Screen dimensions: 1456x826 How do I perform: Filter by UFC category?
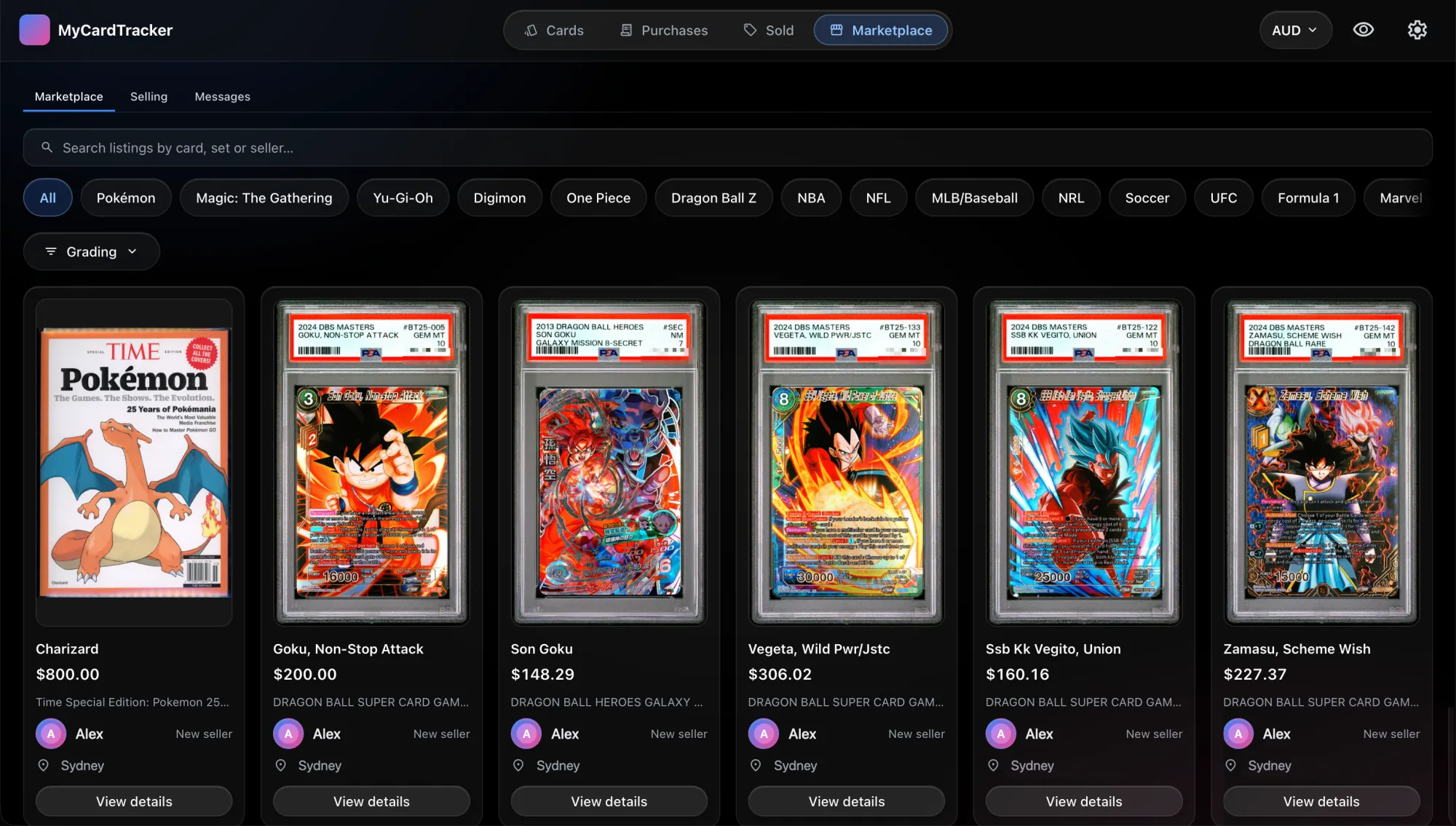(x=1223, y=198)
